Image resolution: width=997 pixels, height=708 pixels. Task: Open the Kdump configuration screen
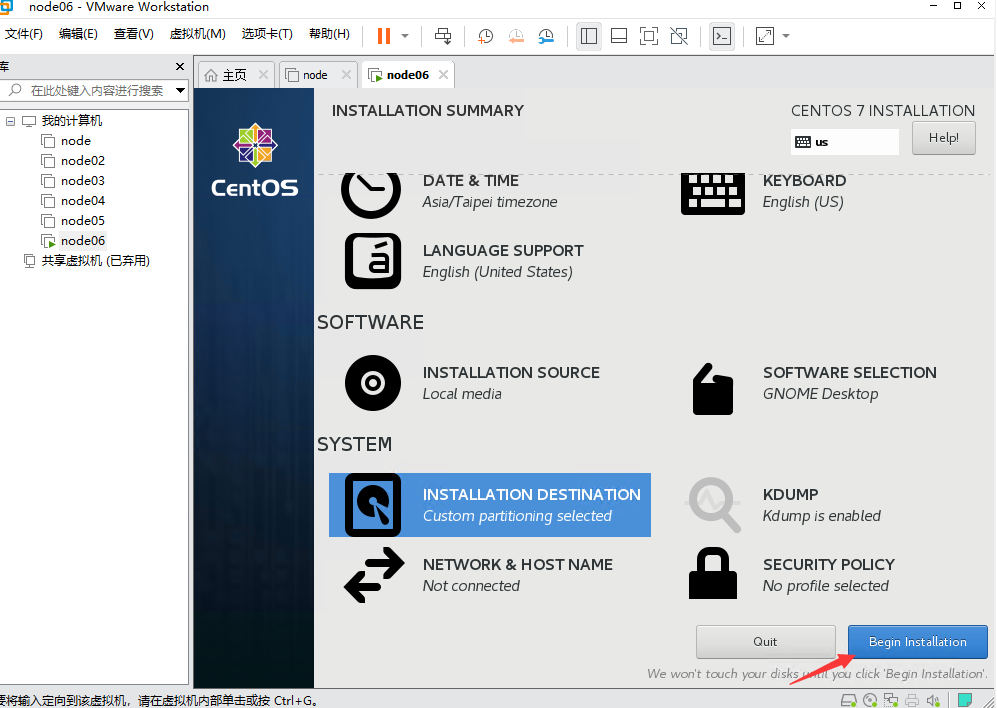(790, 504)
